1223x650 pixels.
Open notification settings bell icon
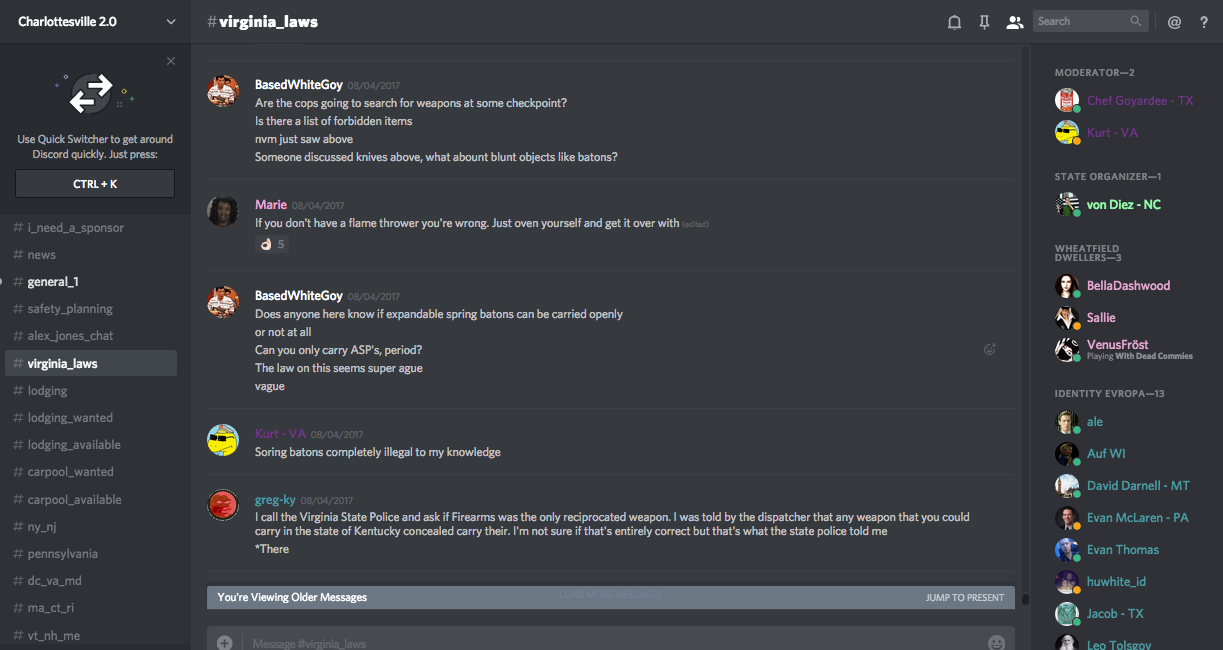point(954,22)
